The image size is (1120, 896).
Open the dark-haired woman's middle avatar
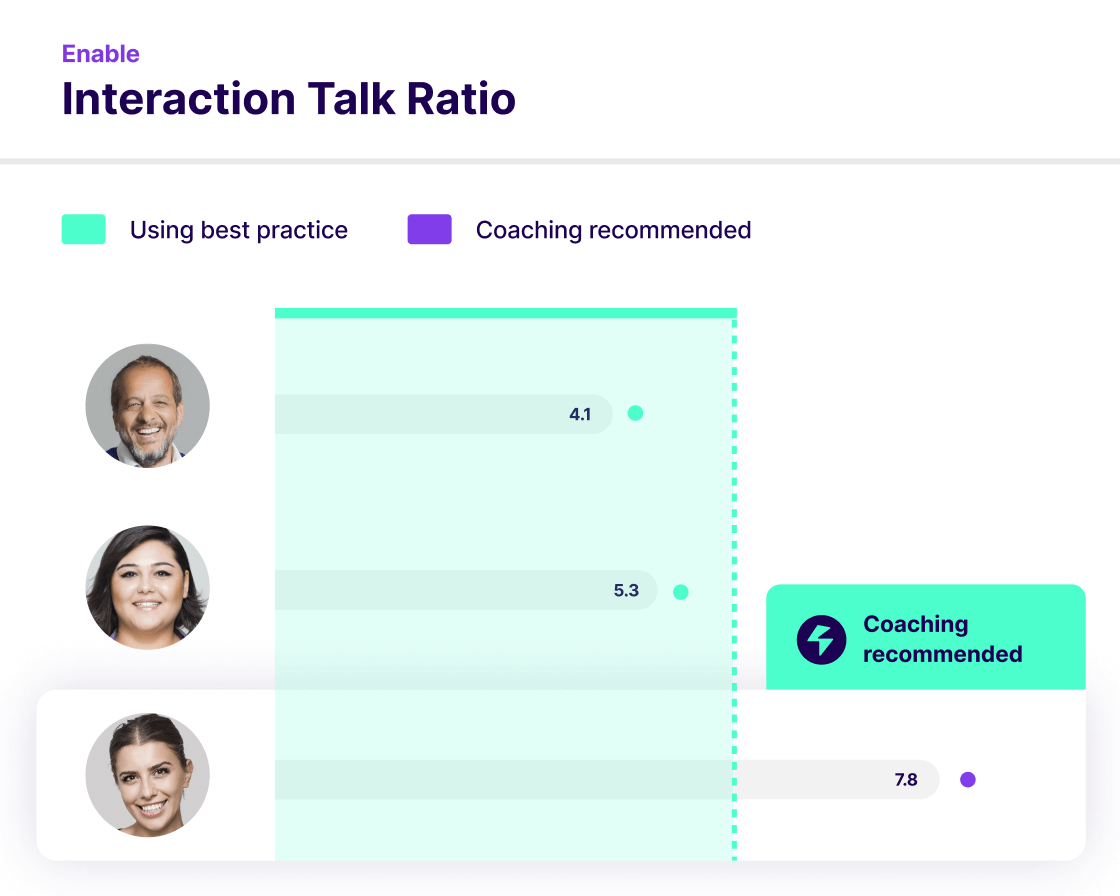point(148,587)
